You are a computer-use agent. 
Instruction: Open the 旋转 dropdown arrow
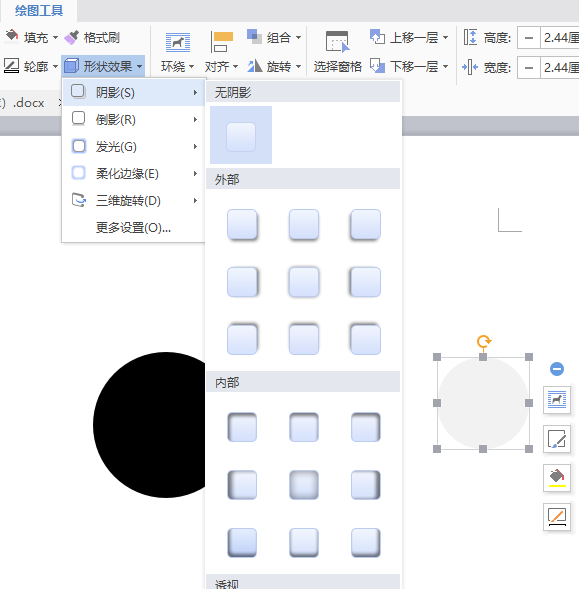click(298, 66)
